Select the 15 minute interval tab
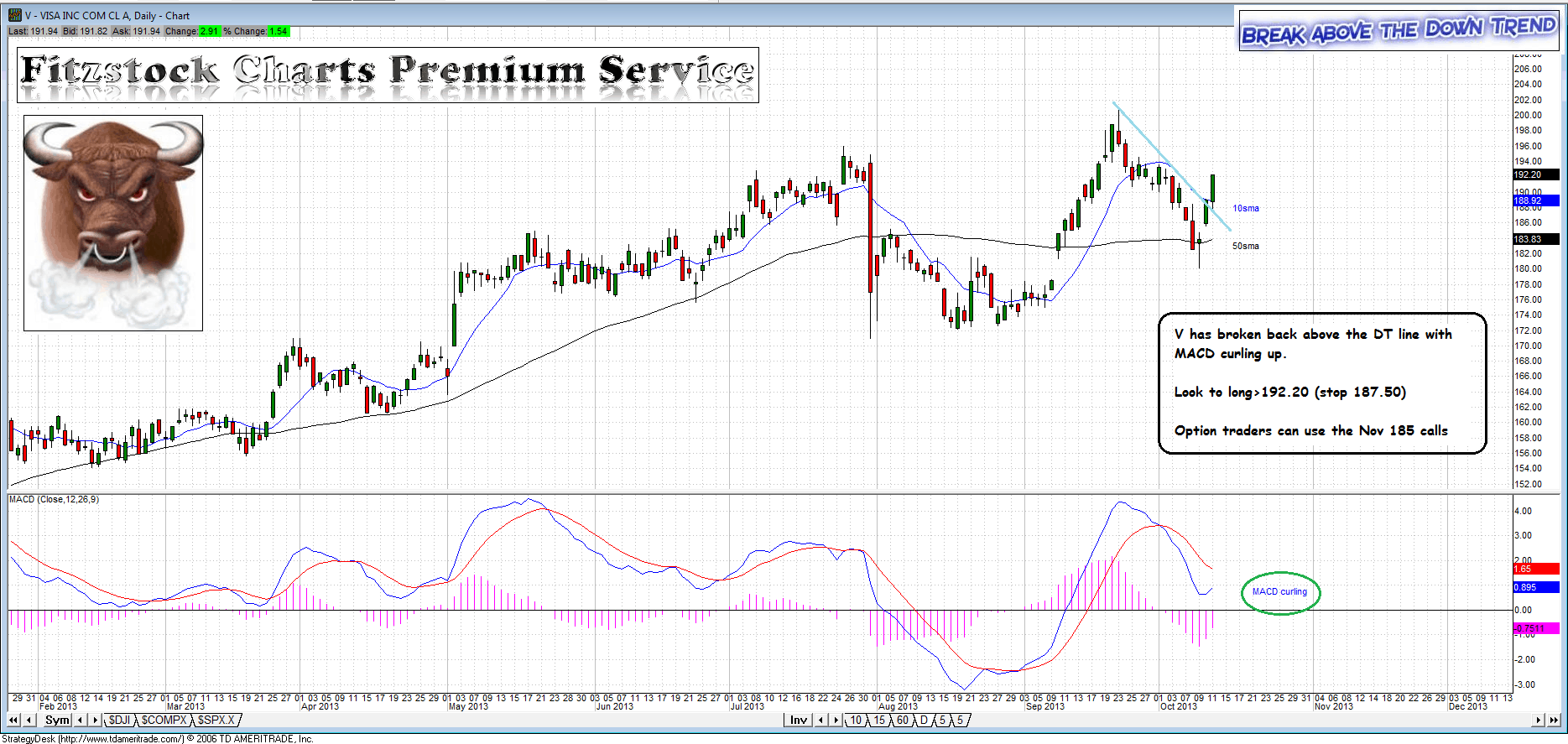1568x744 pixels. point(878,720)
